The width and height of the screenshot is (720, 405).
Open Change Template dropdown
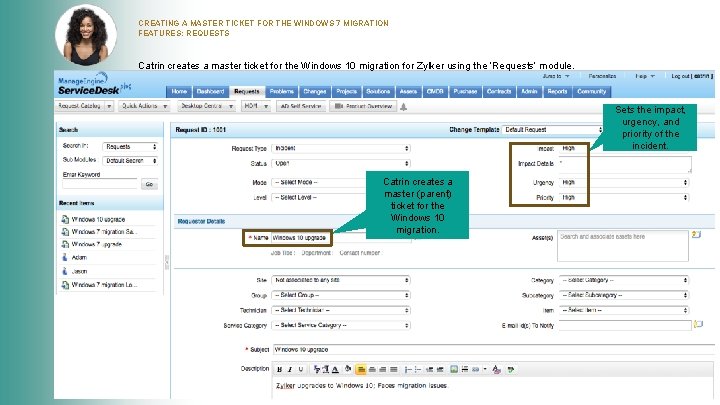point(552,130)
